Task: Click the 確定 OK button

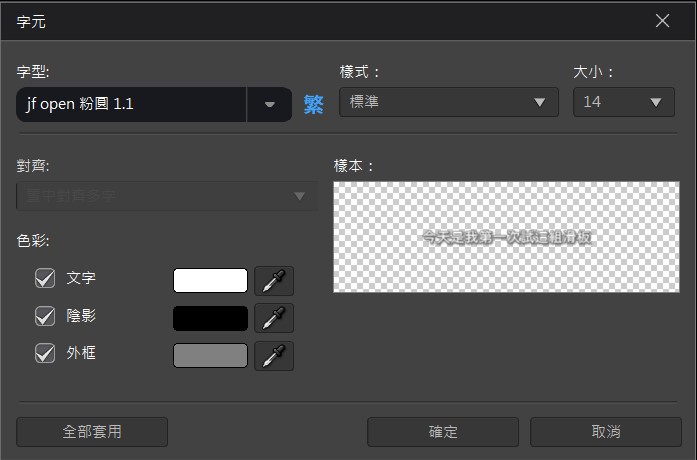Action: pyautogui.click(x=443, y=432)
